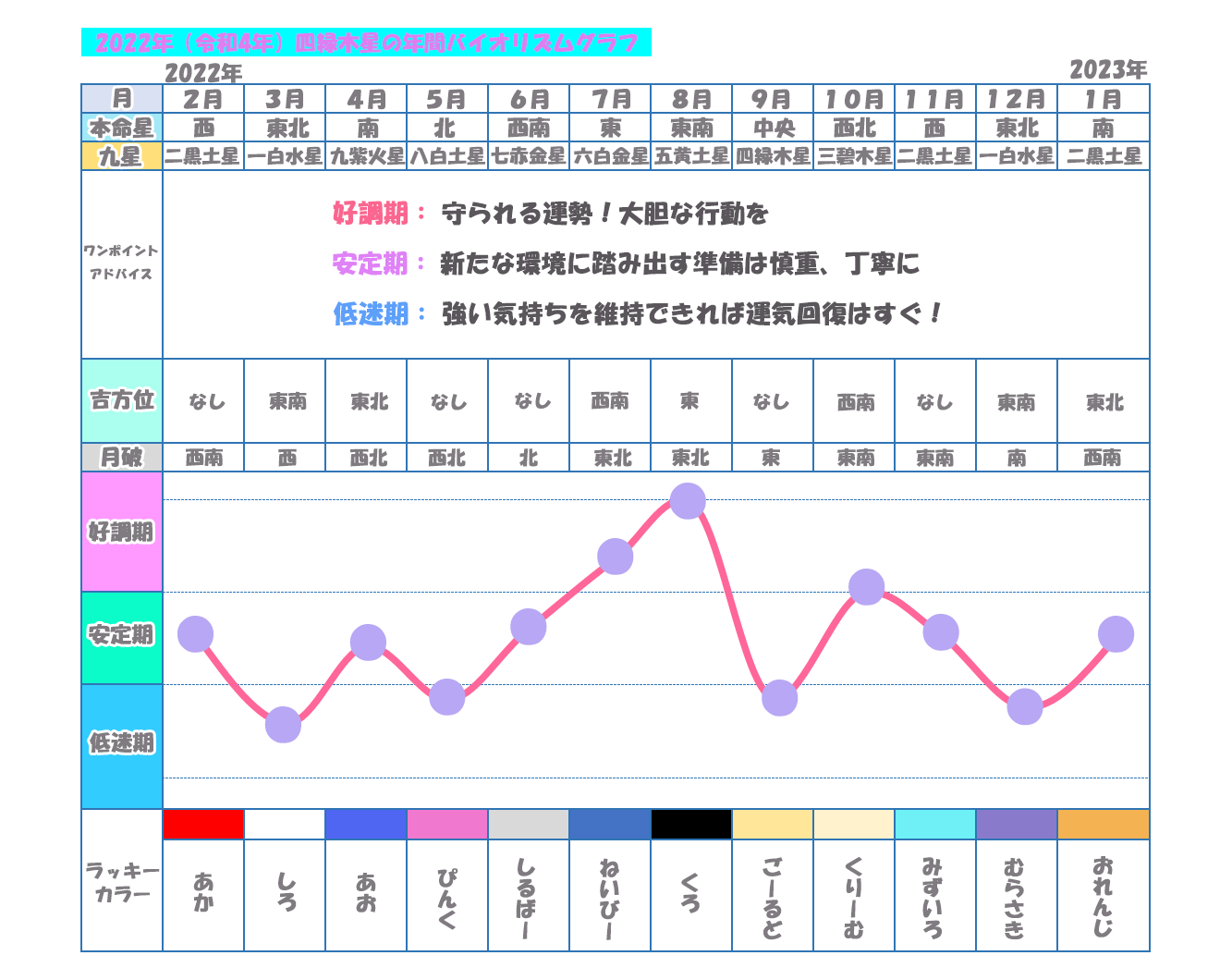This screenshot has width=1232, height=980.
Task: Click the pink 好調期 row label
Action: click(x=122, y=533)
